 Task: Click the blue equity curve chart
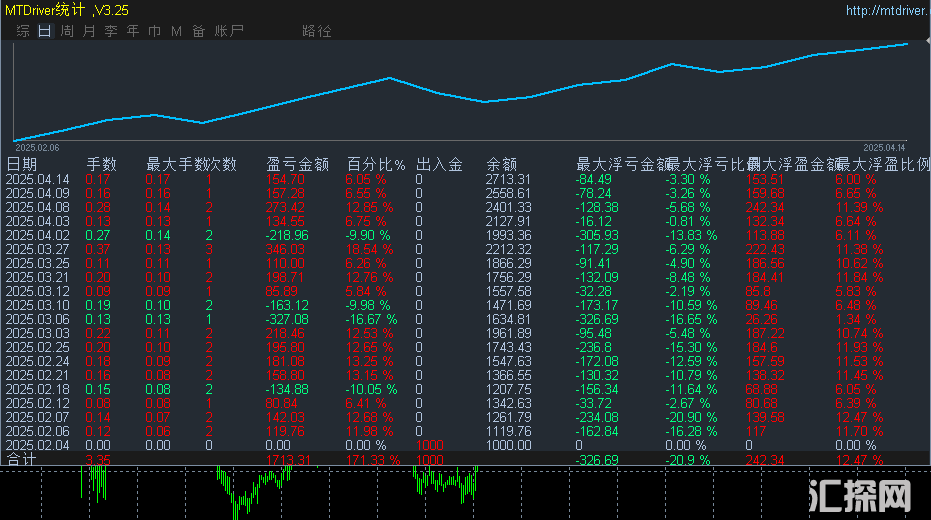[x=461, y=91]
